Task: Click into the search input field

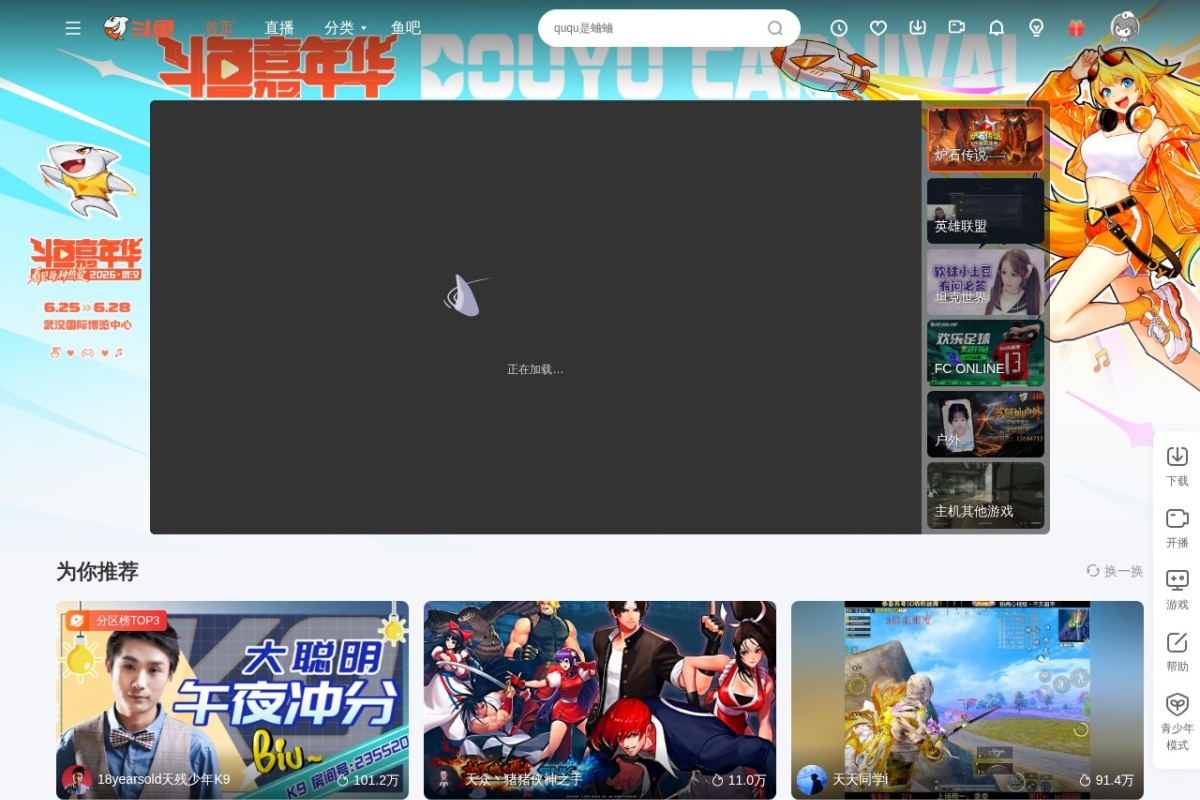Action: coord(655,28)
